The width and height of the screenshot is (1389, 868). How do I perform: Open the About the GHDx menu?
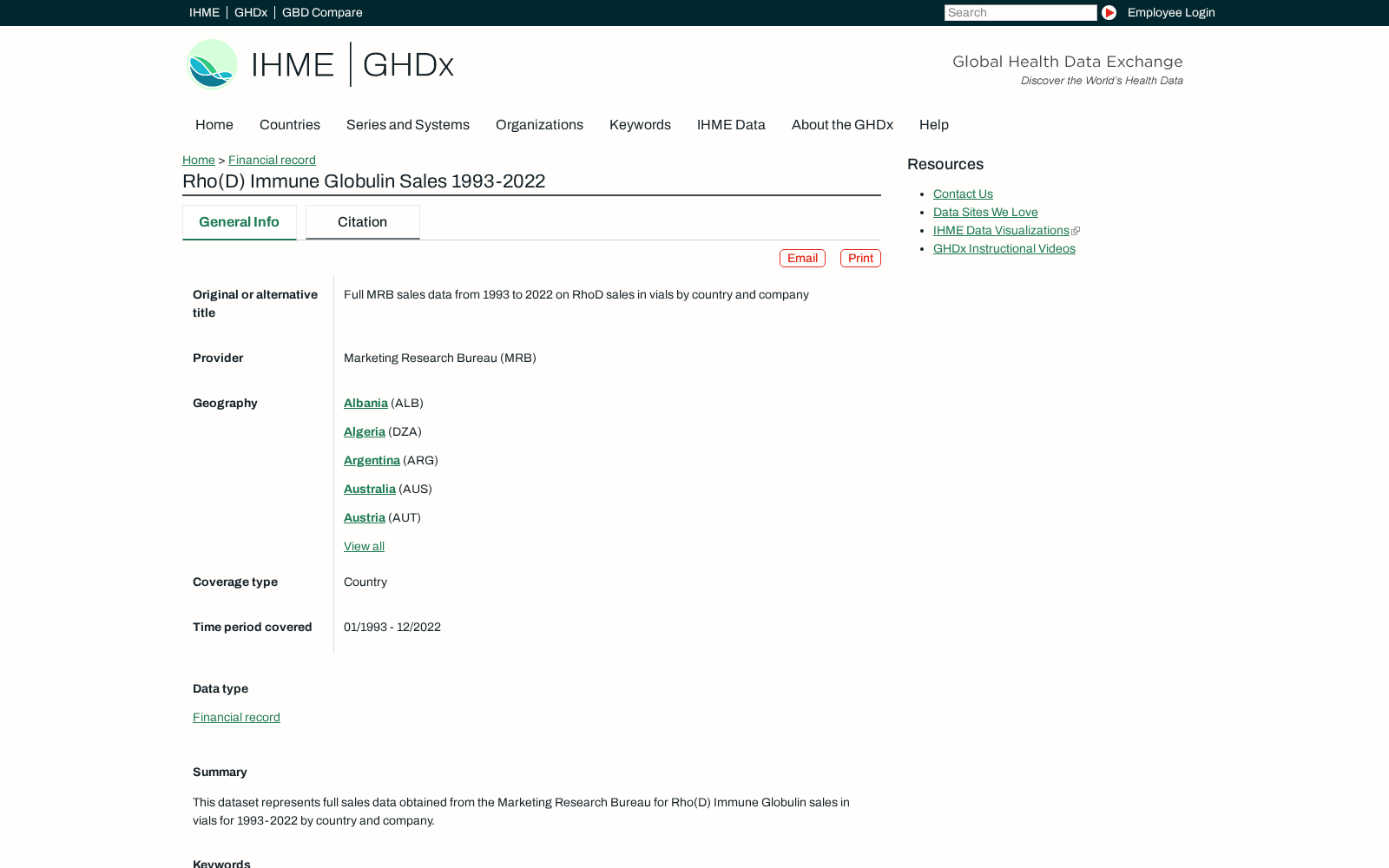click(x=842, y=125)
